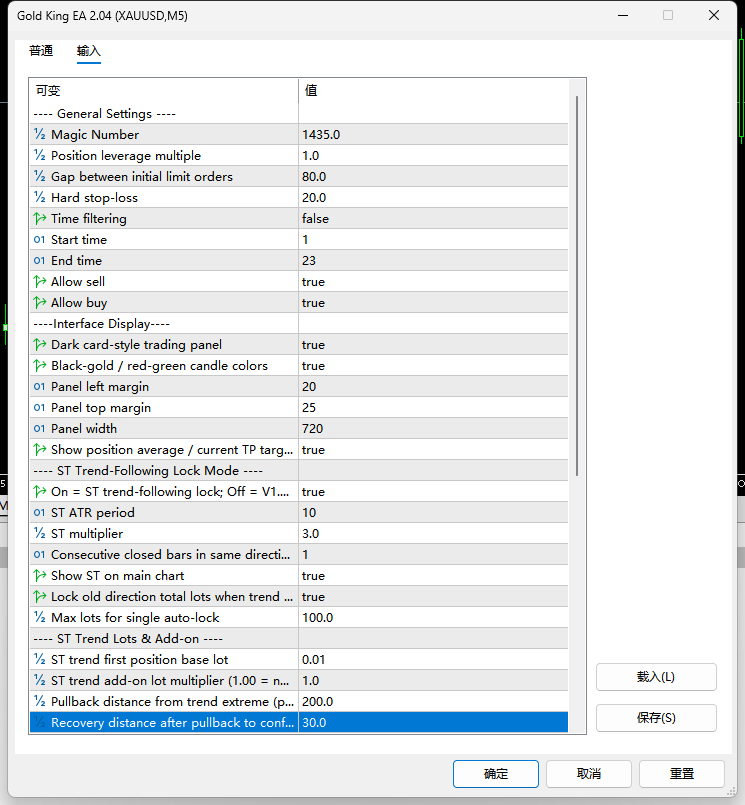Select the Recovery distance after pullback row

[x=299, y=722]
